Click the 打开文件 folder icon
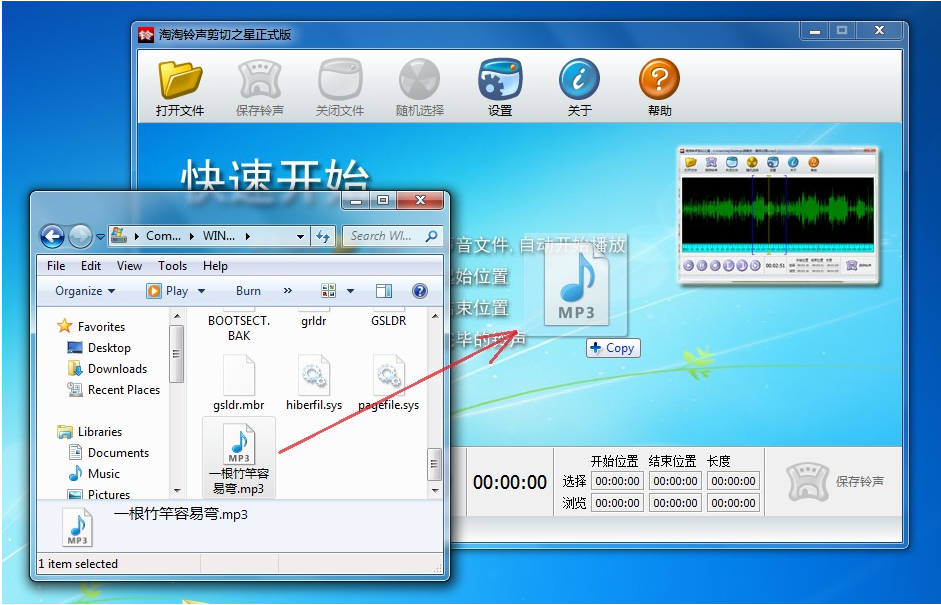The height and width of the screenshot is (605, 941). pos(180,80)
